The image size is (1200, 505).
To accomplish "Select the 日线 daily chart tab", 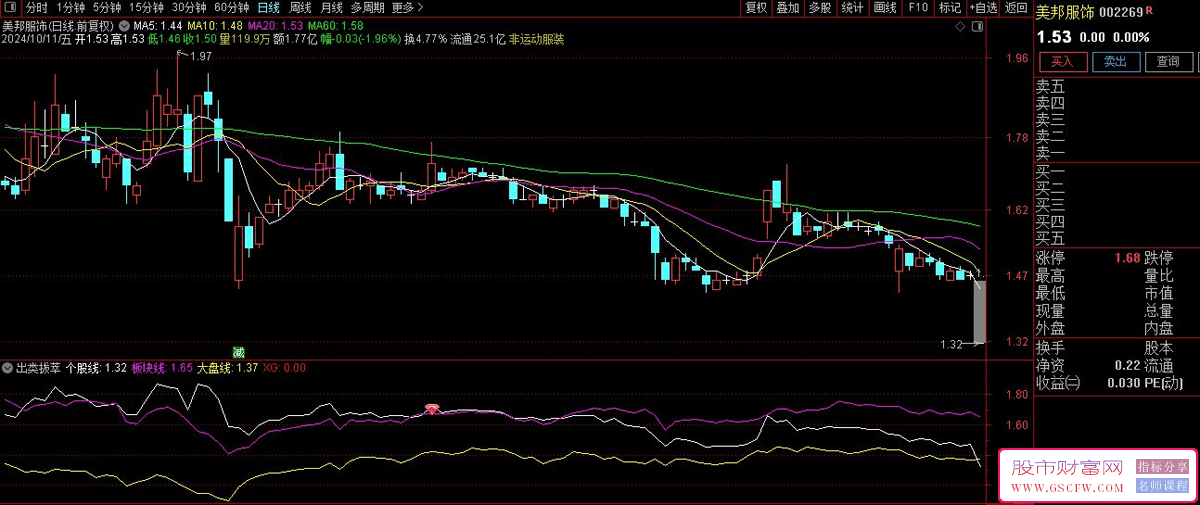I will tap(269, 7).
